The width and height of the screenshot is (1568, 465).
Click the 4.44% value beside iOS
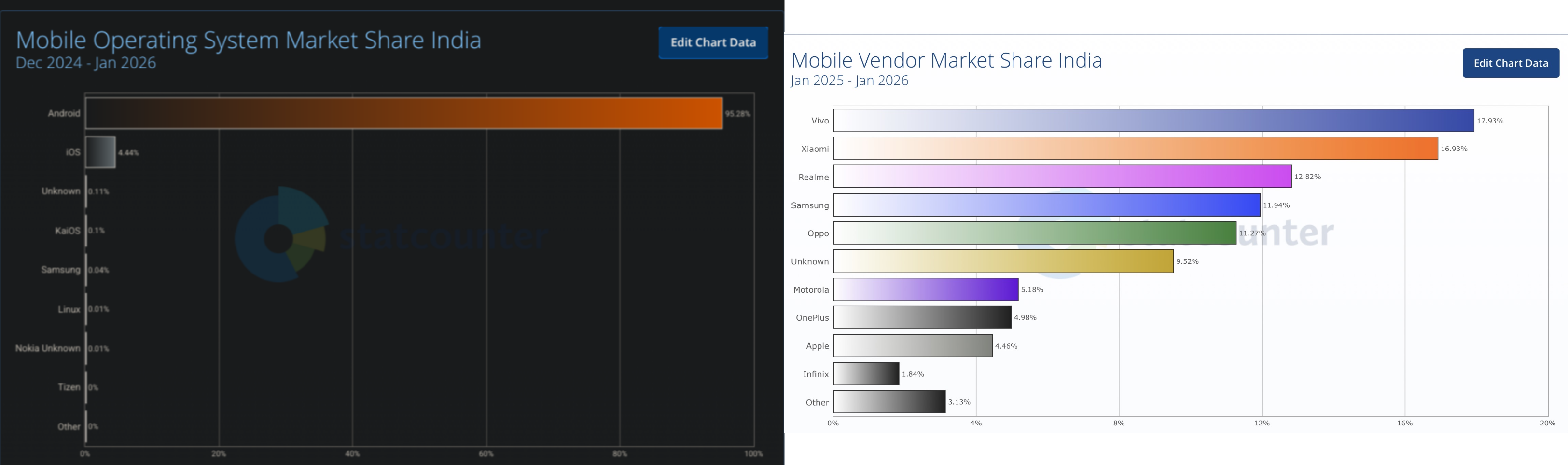pos(128,153)
